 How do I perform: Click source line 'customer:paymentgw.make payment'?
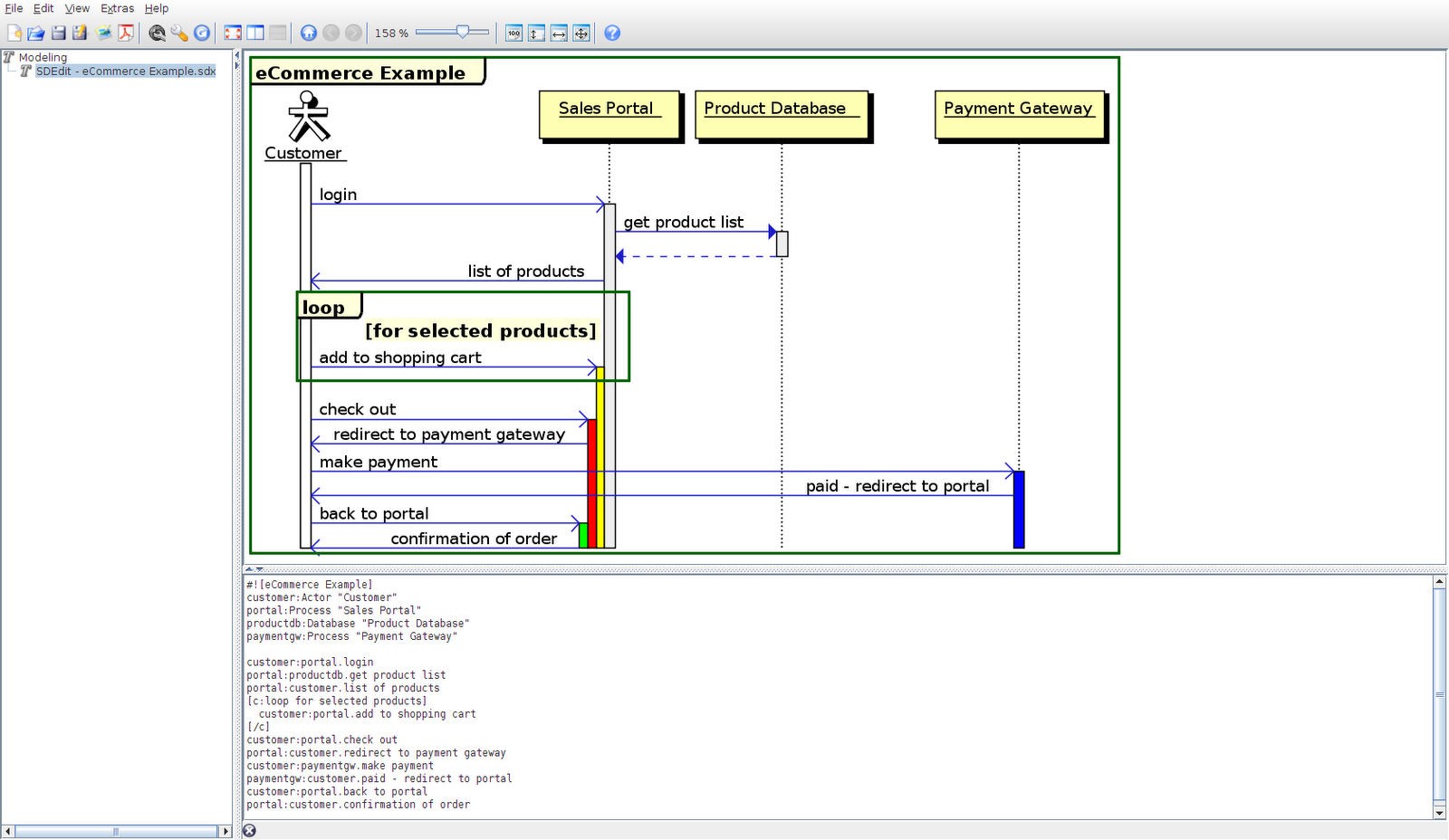tap(340, 766)
